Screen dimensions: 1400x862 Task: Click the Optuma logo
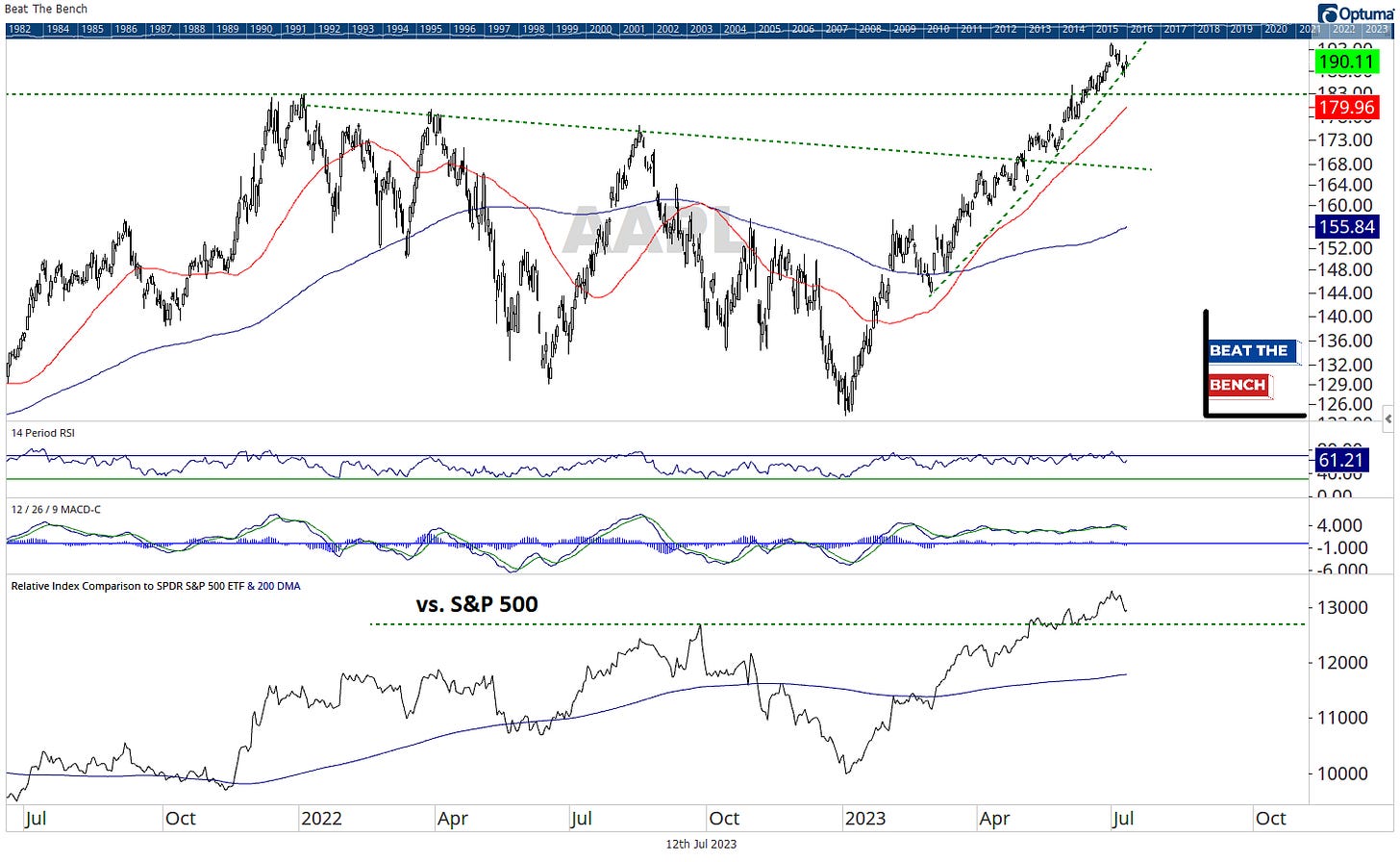coord(1357,13)
